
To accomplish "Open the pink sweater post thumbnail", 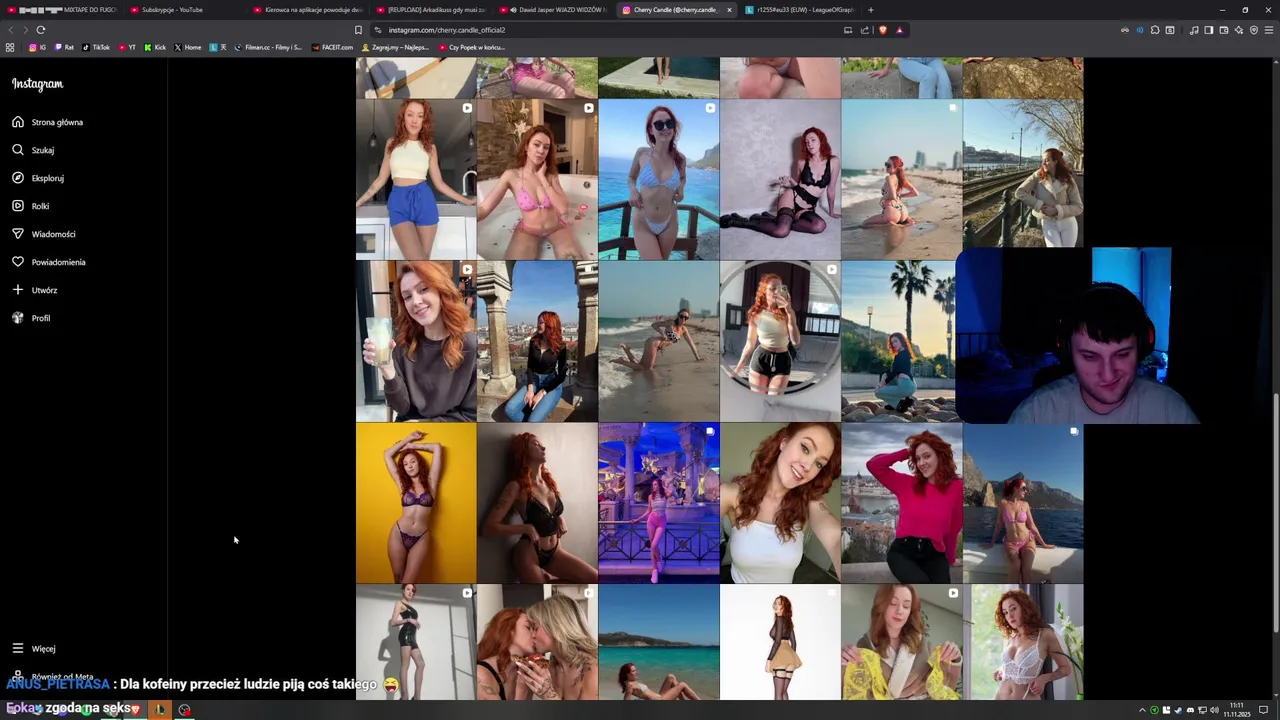I will (901, 502).
